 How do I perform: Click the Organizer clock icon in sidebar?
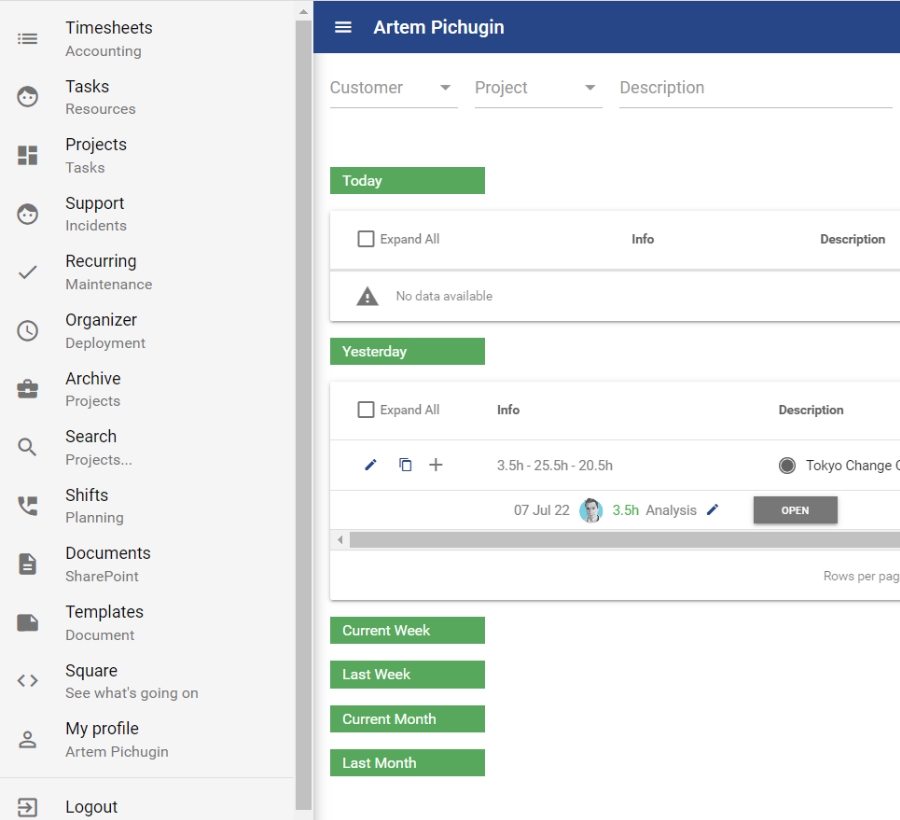28,331
